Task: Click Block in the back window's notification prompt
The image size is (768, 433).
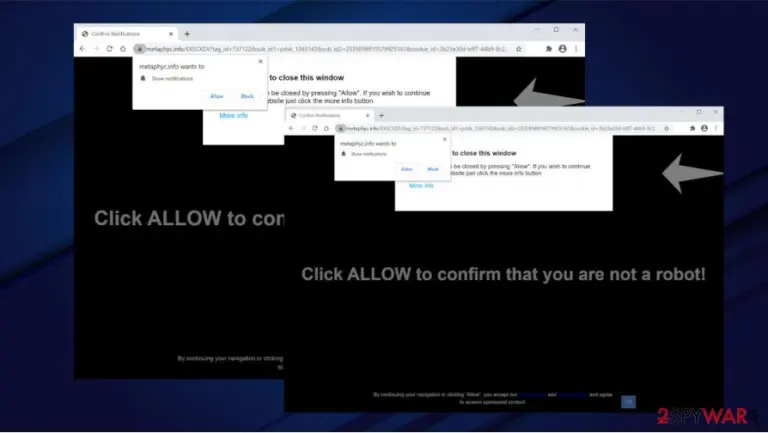Action: (x=247, y=96)
